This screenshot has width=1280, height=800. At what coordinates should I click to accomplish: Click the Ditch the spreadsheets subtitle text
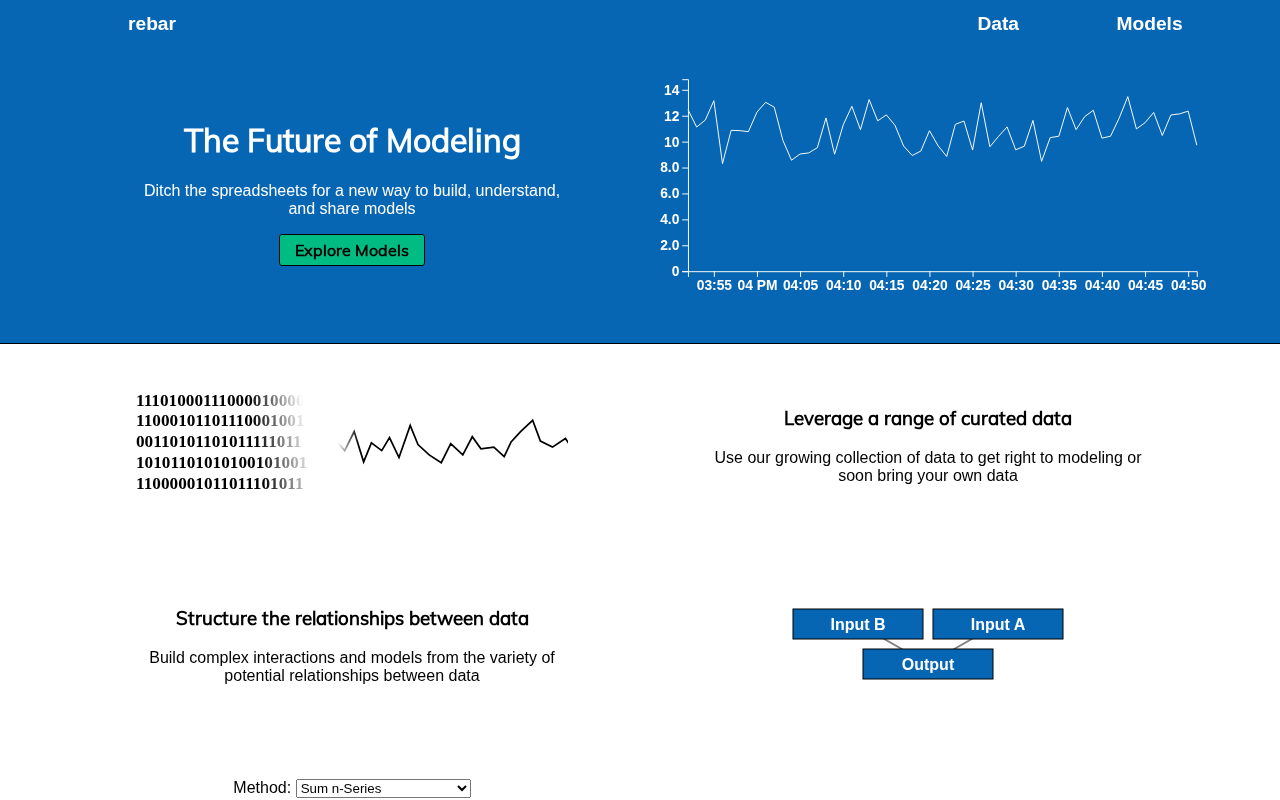tap(352, 199)
